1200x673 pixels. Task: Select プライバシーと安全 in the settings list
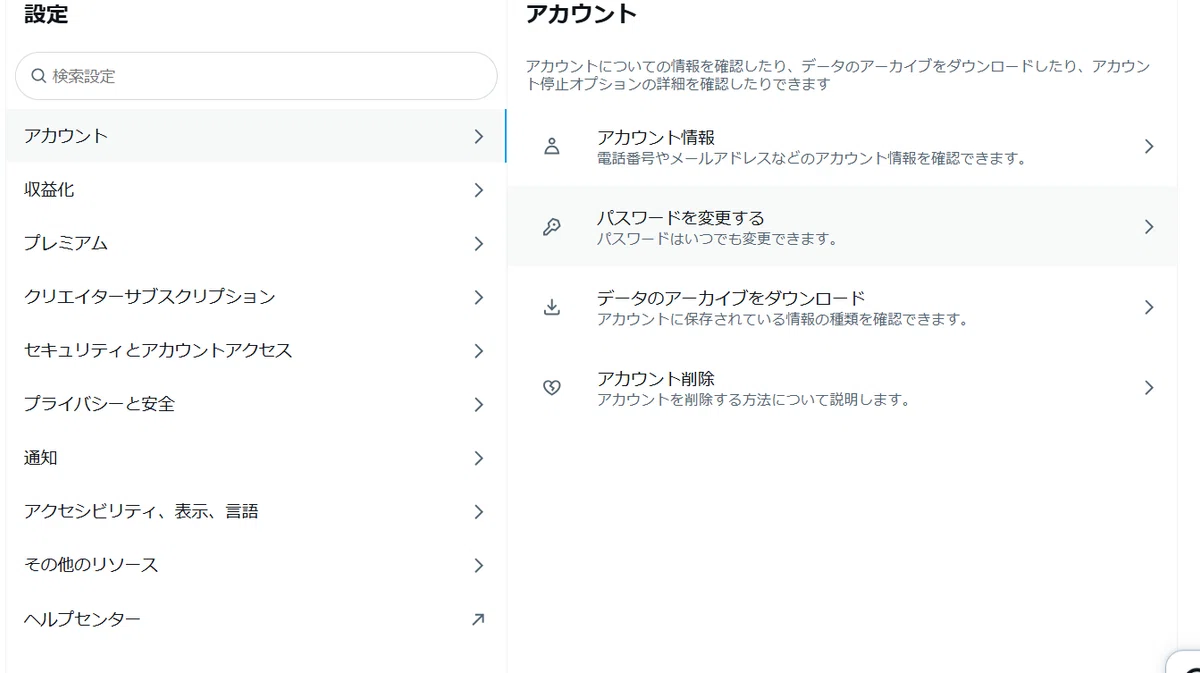point(256,404)
